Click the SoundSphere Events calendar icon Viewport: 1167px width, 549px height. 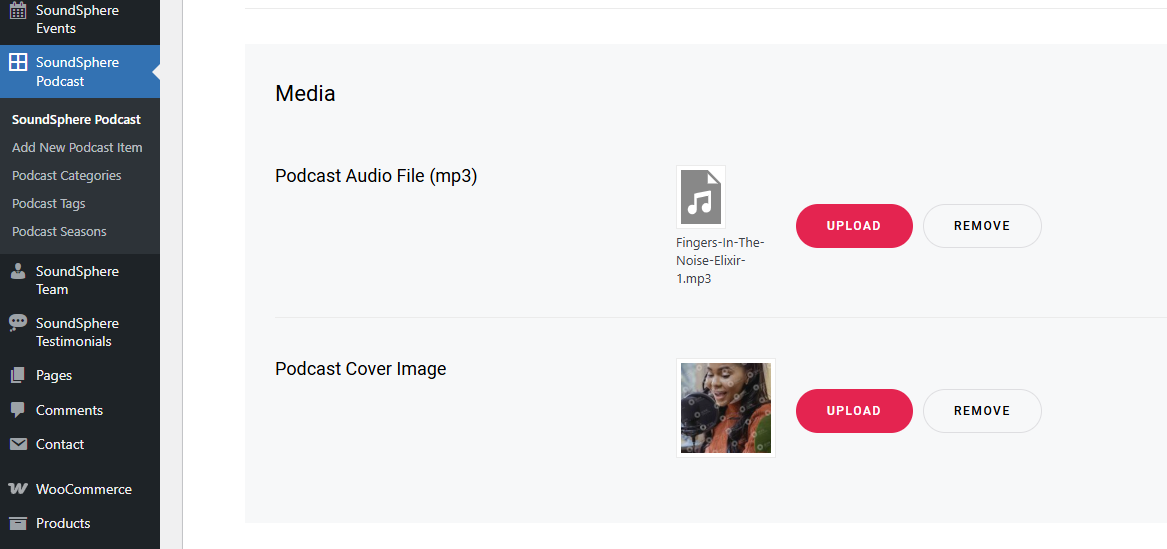pyautogui.click(x=18, y=11)
